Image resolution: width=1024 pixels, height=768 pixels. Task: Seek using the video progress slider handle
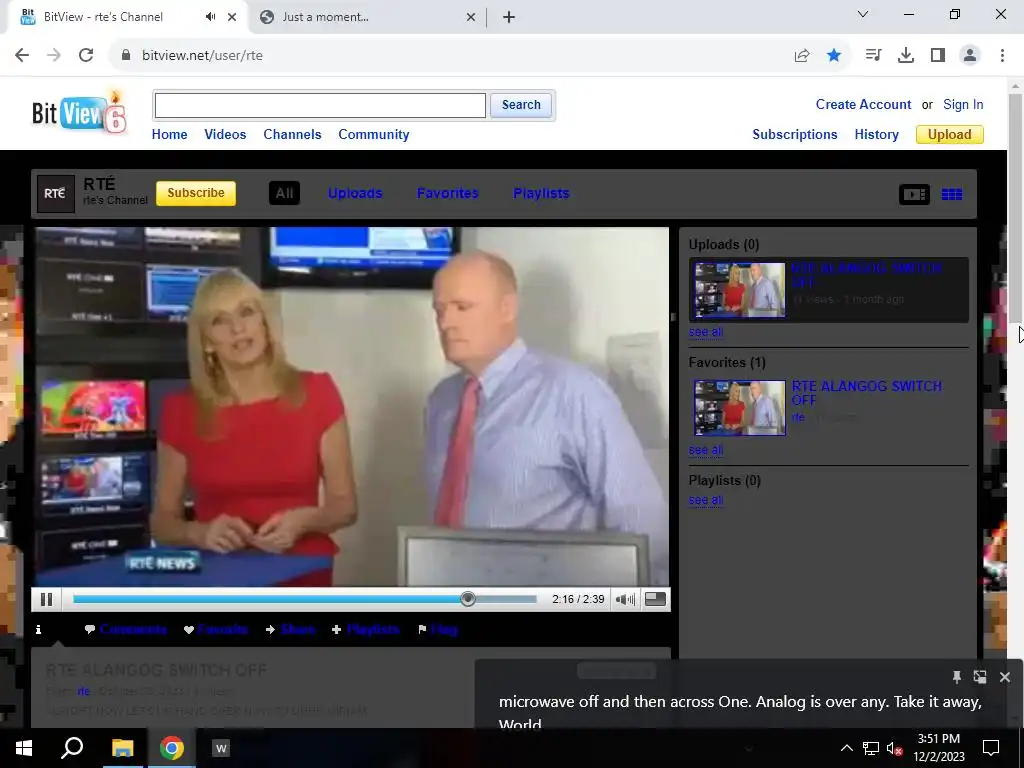(x=468, y=599)
